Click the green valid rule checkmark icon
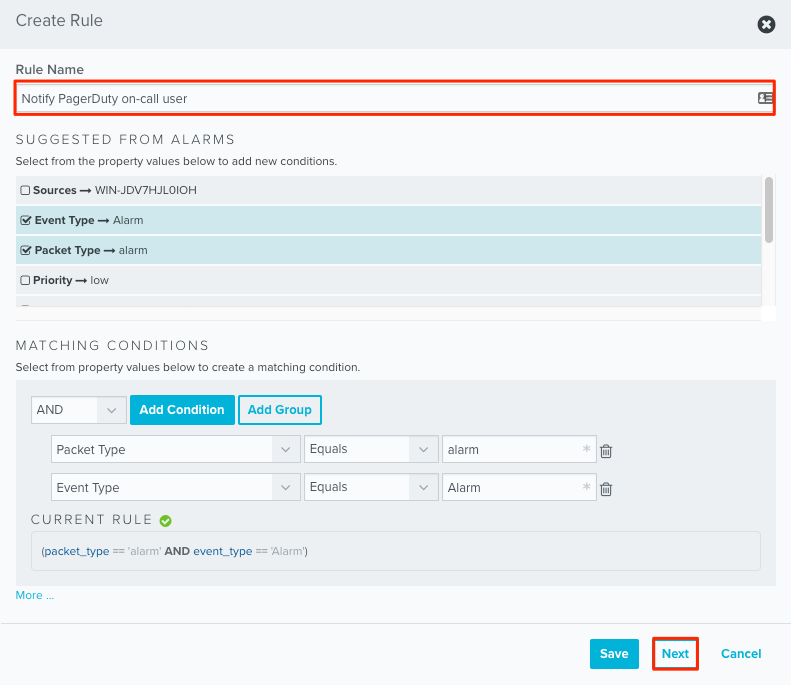 tap(166, 520)
